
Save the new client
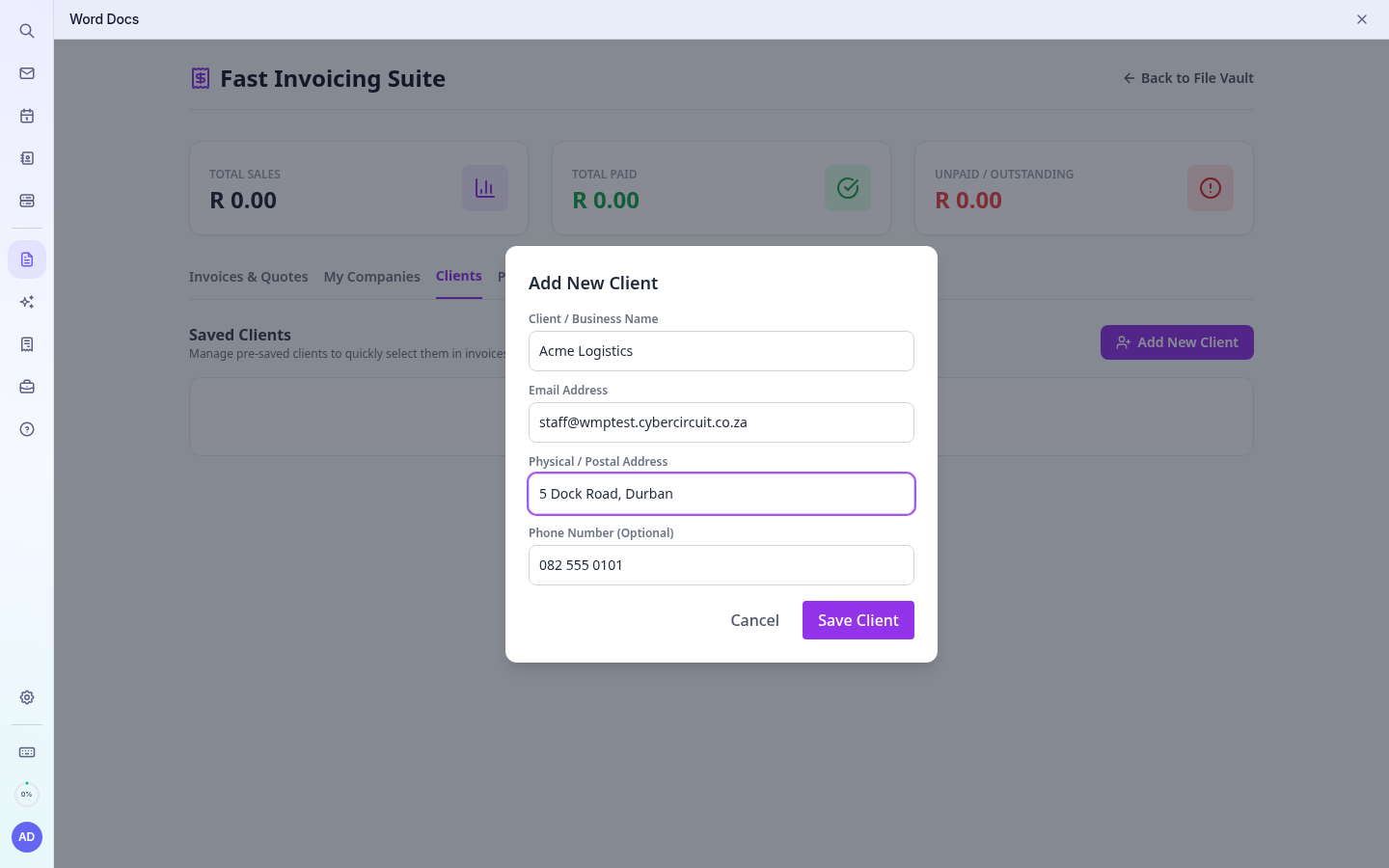pyautogui.click(x=858, y=620)
